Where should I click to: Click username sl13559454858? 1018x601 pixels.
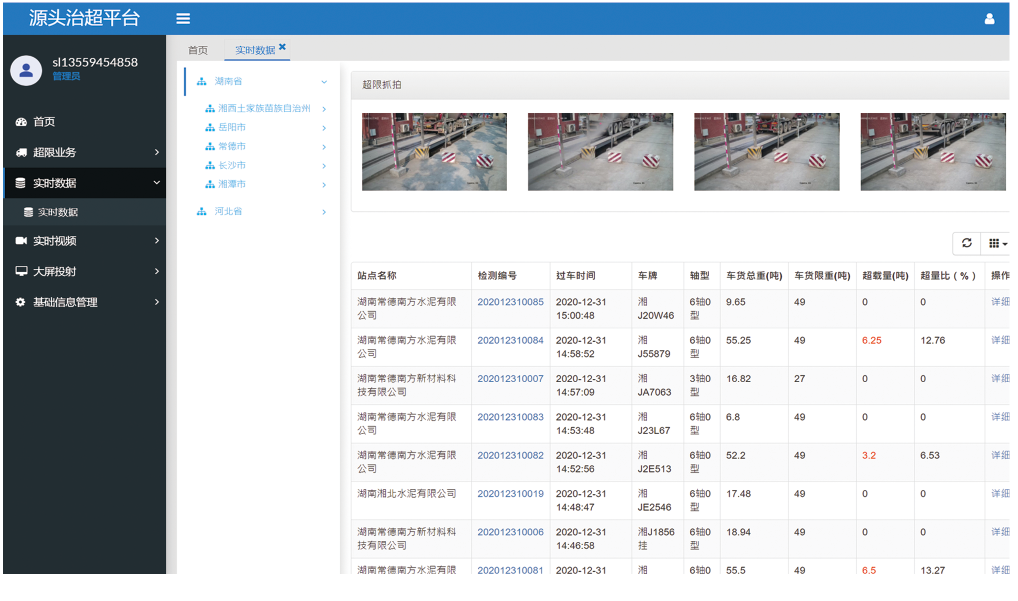tap(95, 62)
